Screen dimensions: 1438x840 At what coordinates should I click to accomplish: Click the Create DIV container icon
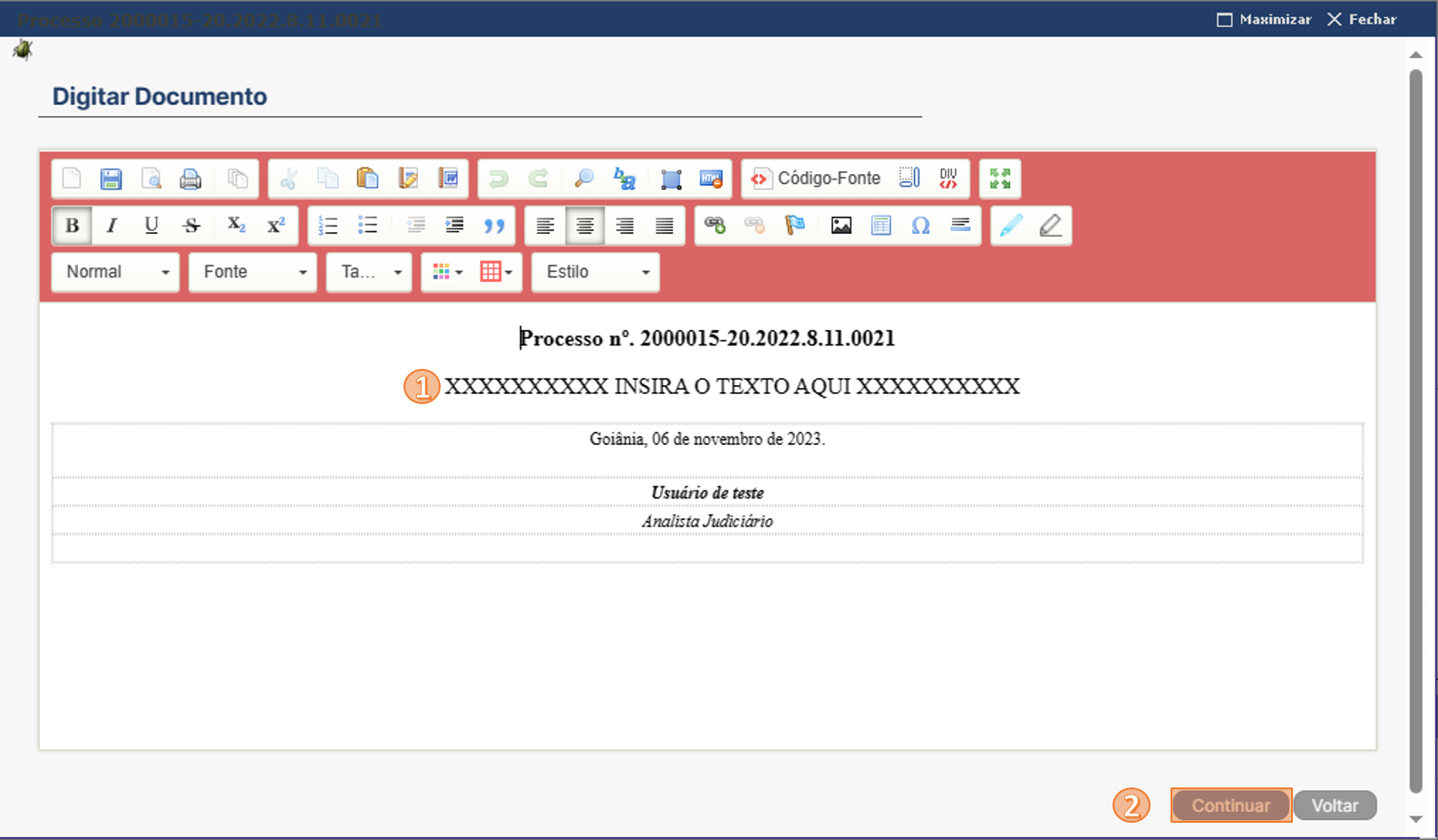tap(948, 179)
